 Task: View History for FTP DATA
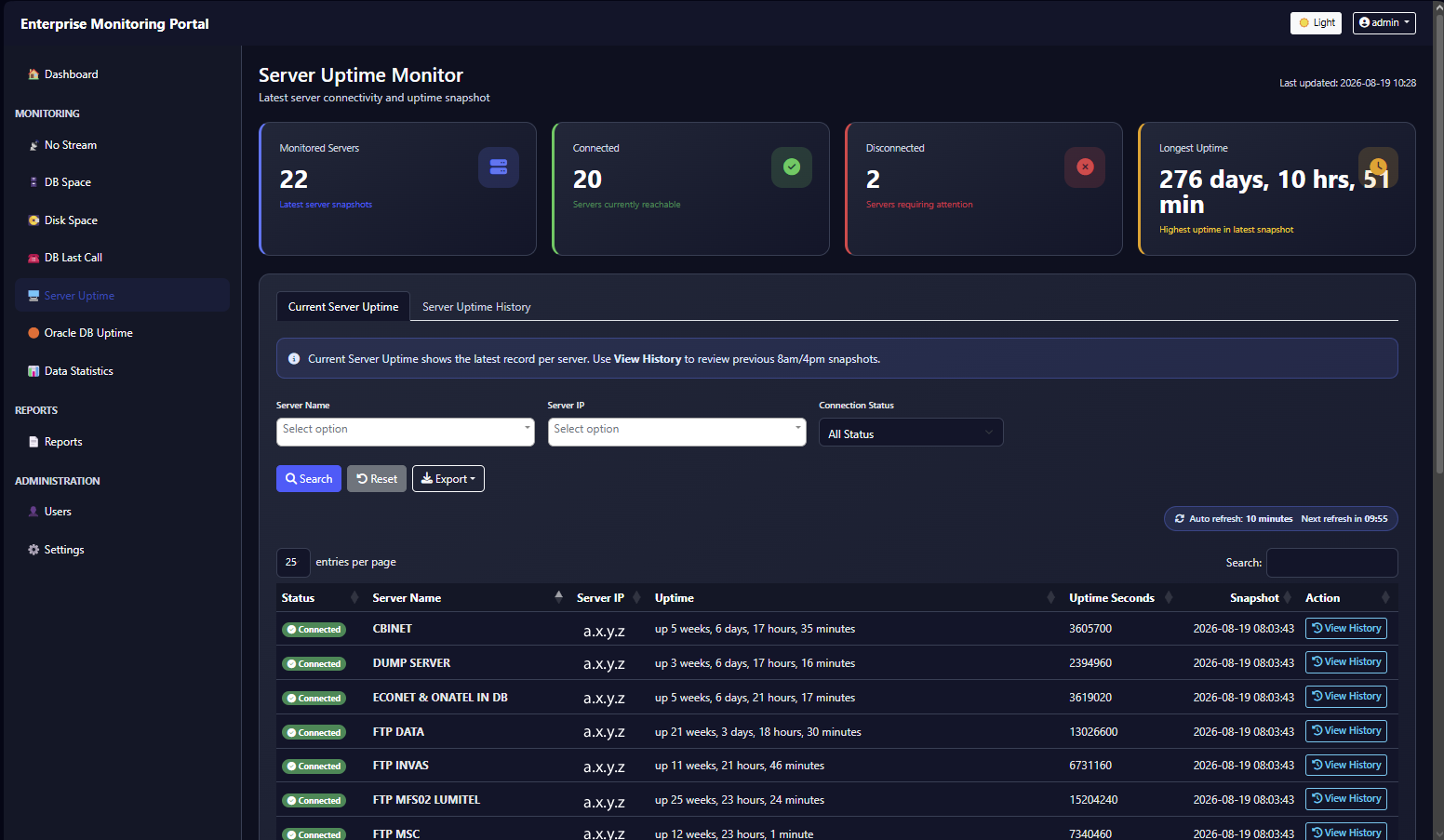point(1346,731)
